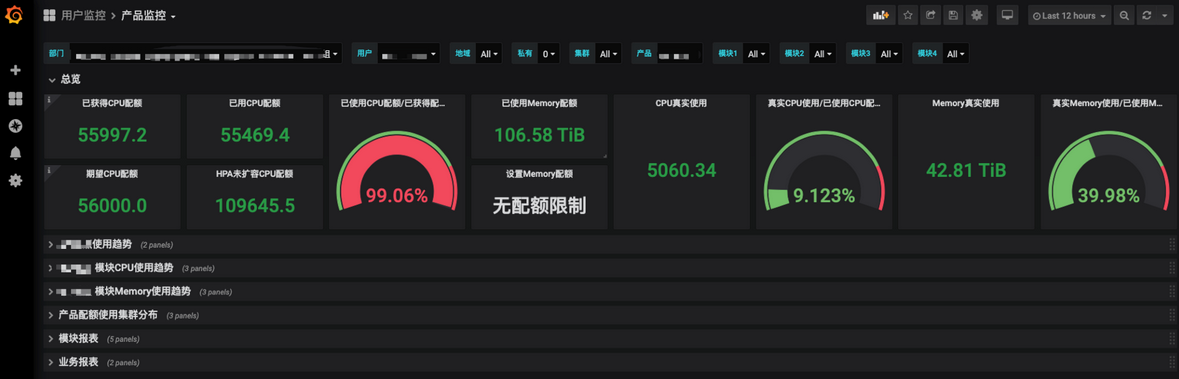
Task: Click the 已获得CPU配额 panel title
Action: 112,104
